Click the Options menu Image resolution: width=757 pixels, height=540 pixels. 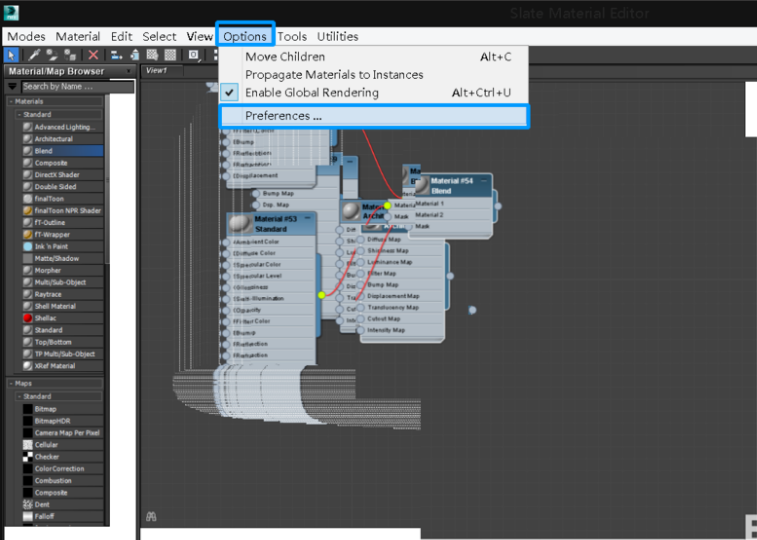245,37
